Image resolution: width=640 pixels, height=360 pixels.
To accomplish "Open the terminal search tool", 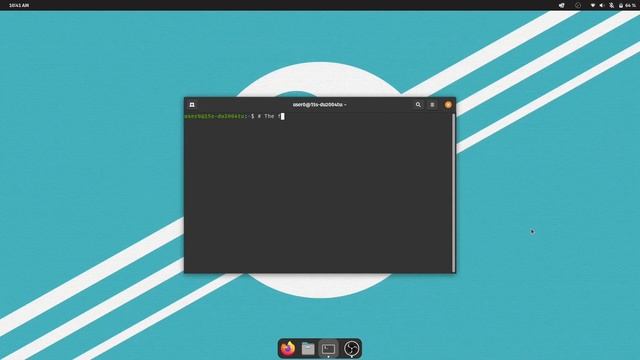I will (418, 105).
